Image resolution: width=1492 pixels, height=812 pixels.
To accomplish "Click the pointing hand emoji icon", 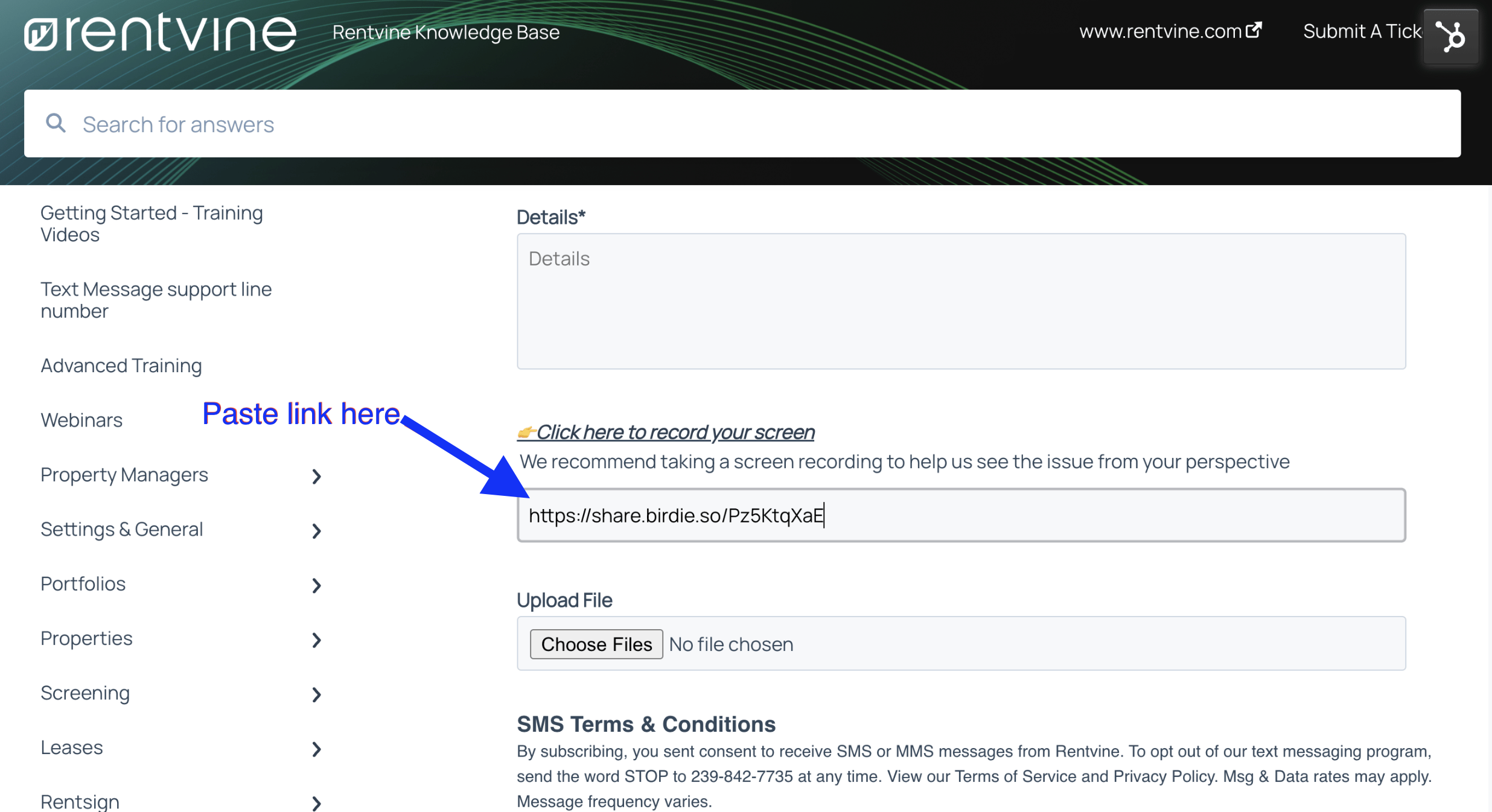I will pyautogui.click(x=526, y=433).
